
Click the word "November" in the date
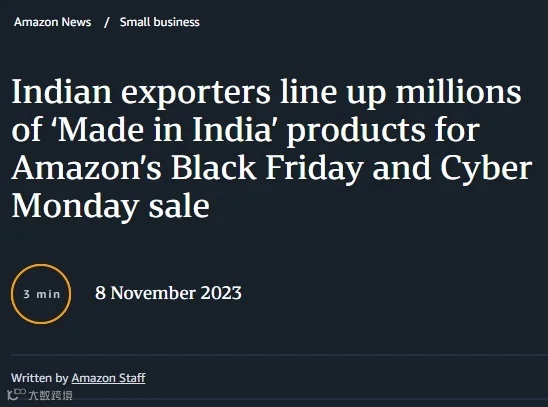tap(153, 293)
